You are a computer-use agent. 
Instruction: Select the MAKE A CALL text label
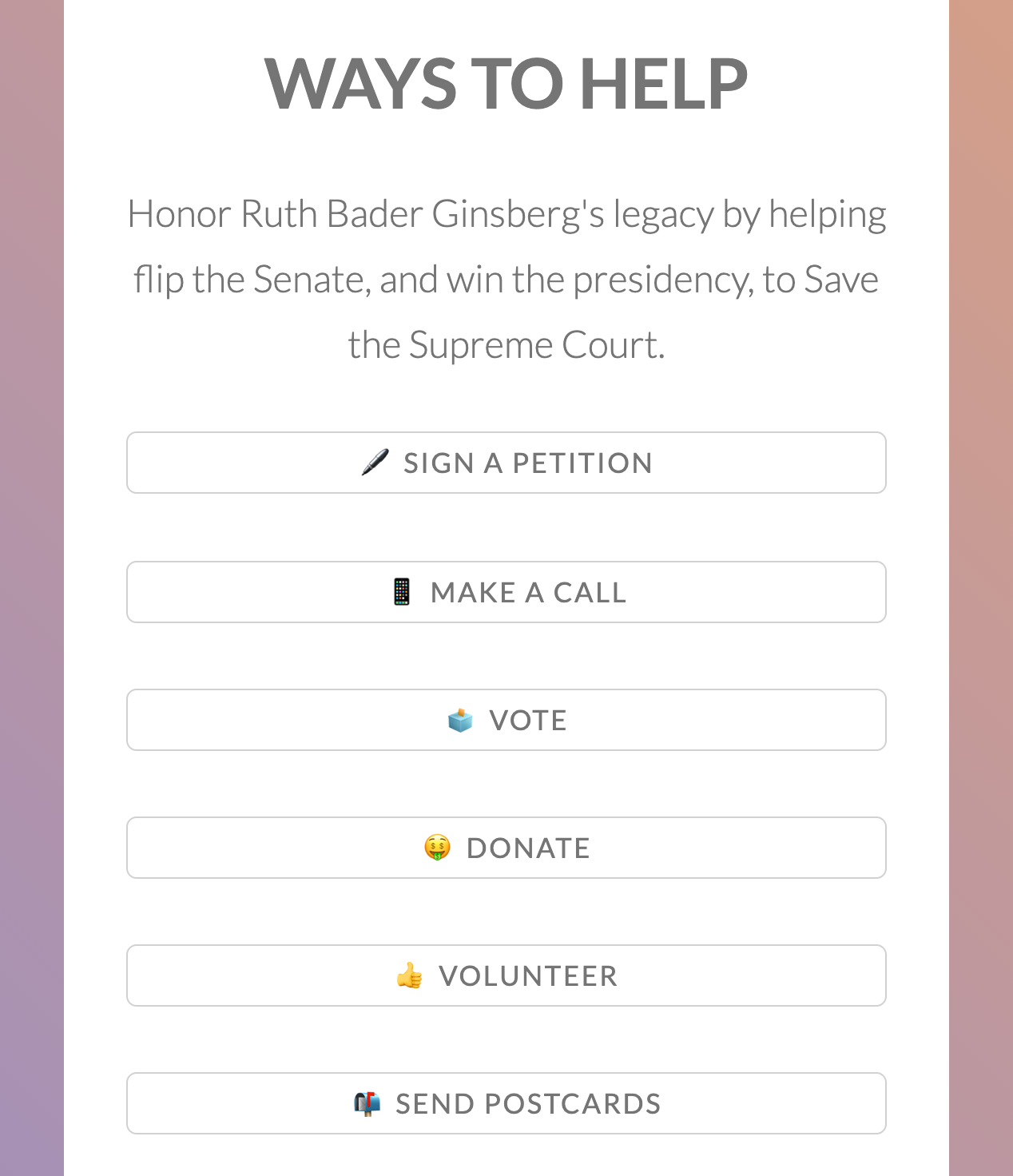pos(529,592)
